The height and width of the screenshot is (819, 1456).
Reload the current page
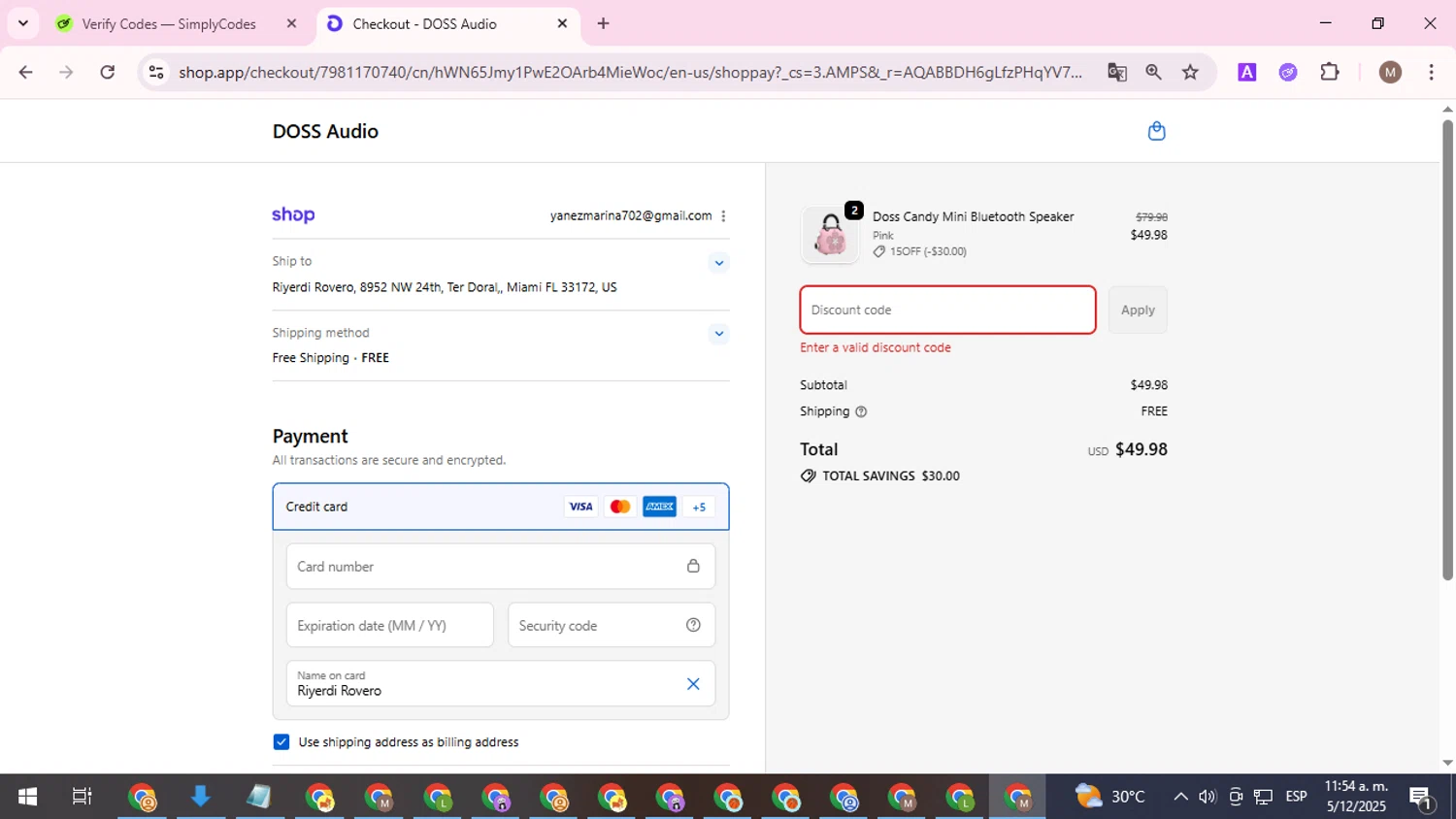pos(108,72)
